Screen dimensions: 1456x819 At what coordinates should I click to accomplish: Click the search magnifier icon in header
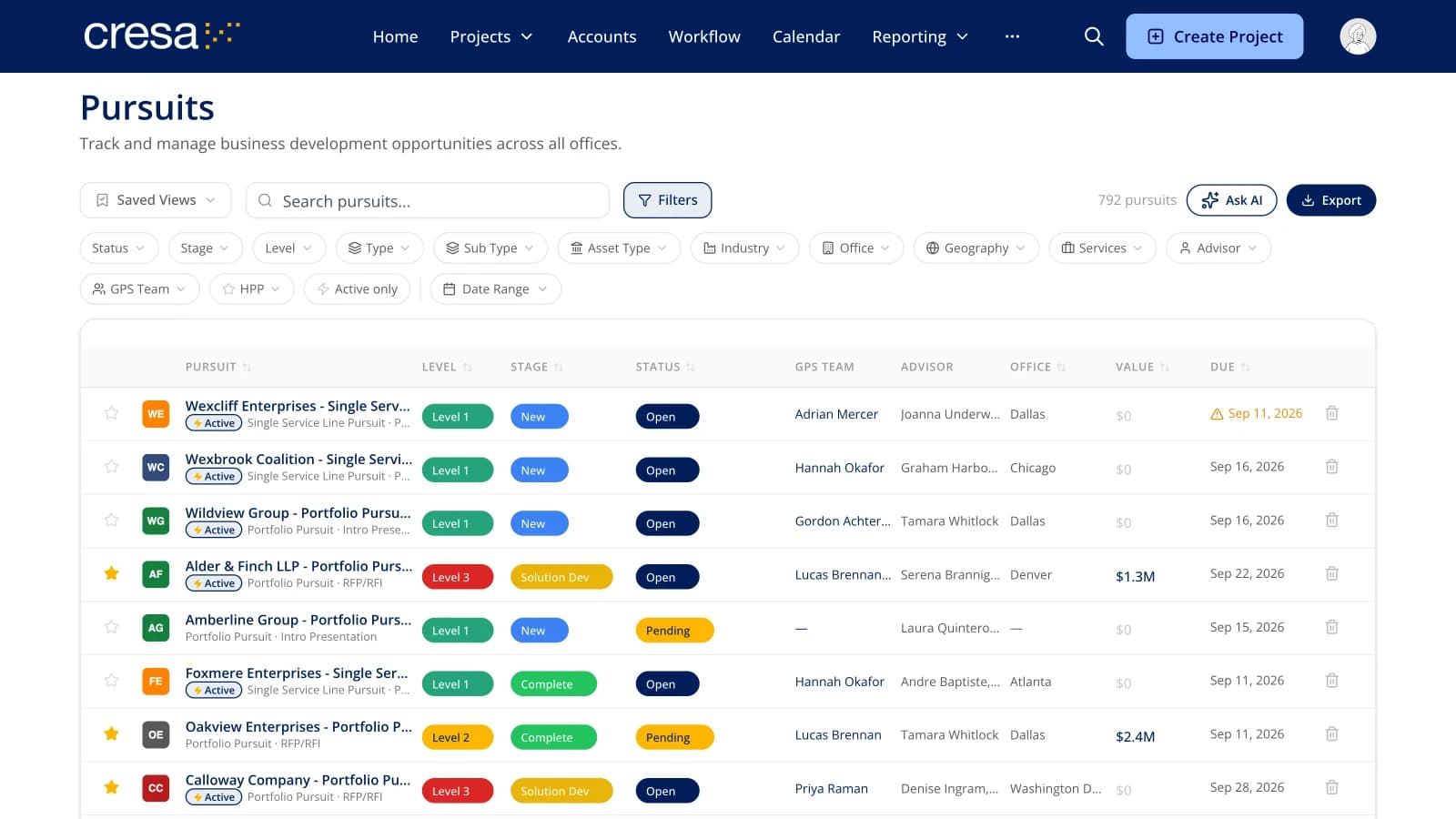point(1094,36)
